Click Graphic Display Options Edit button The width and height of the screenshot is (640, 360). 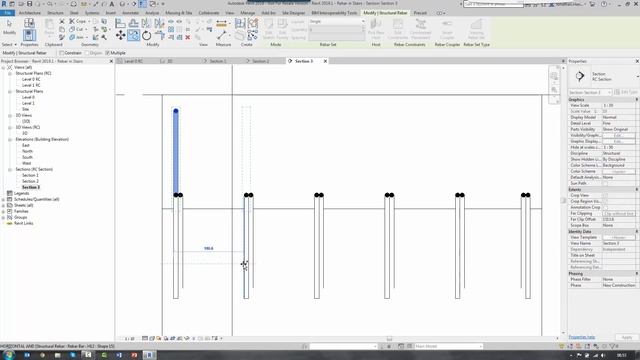pos(619,142)
